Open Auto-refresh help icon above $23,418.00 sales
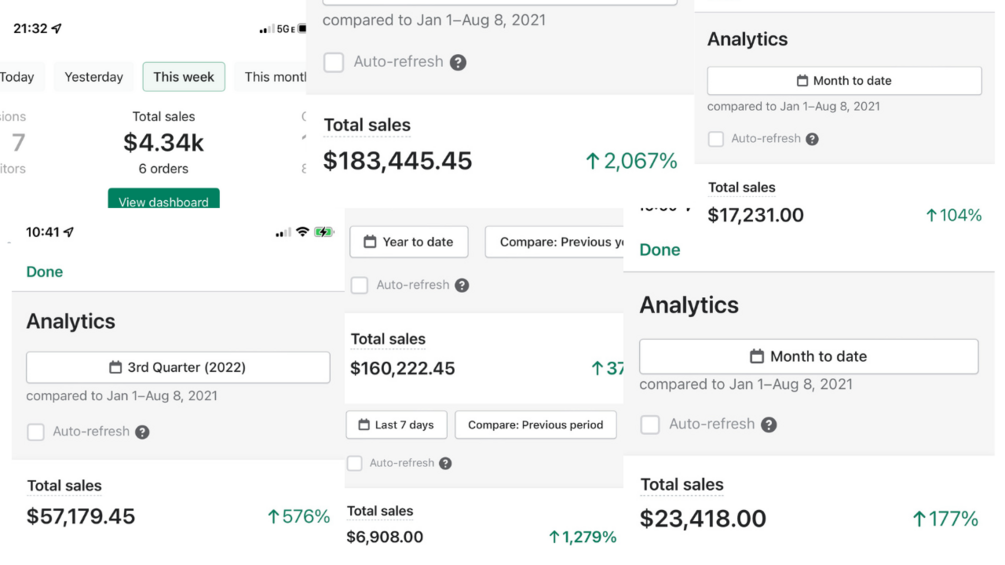The width and height of the screenshot is (1005, 565). pos(768,424)
